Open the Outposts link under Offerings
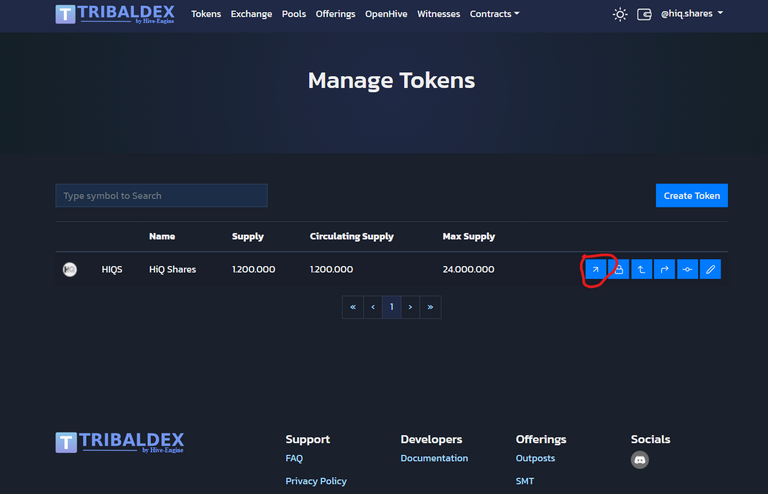Image resolution: width=768 pixels, height=494 pixels. [x=535, y=458]
